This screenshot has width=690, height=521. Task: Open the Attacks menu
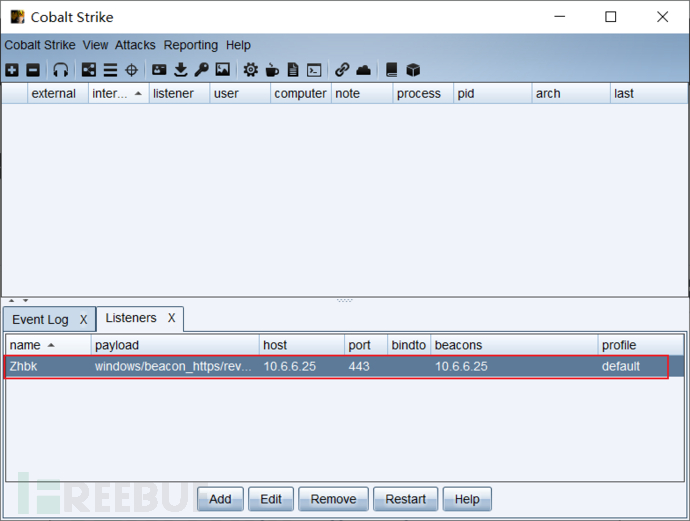point(135,45)
